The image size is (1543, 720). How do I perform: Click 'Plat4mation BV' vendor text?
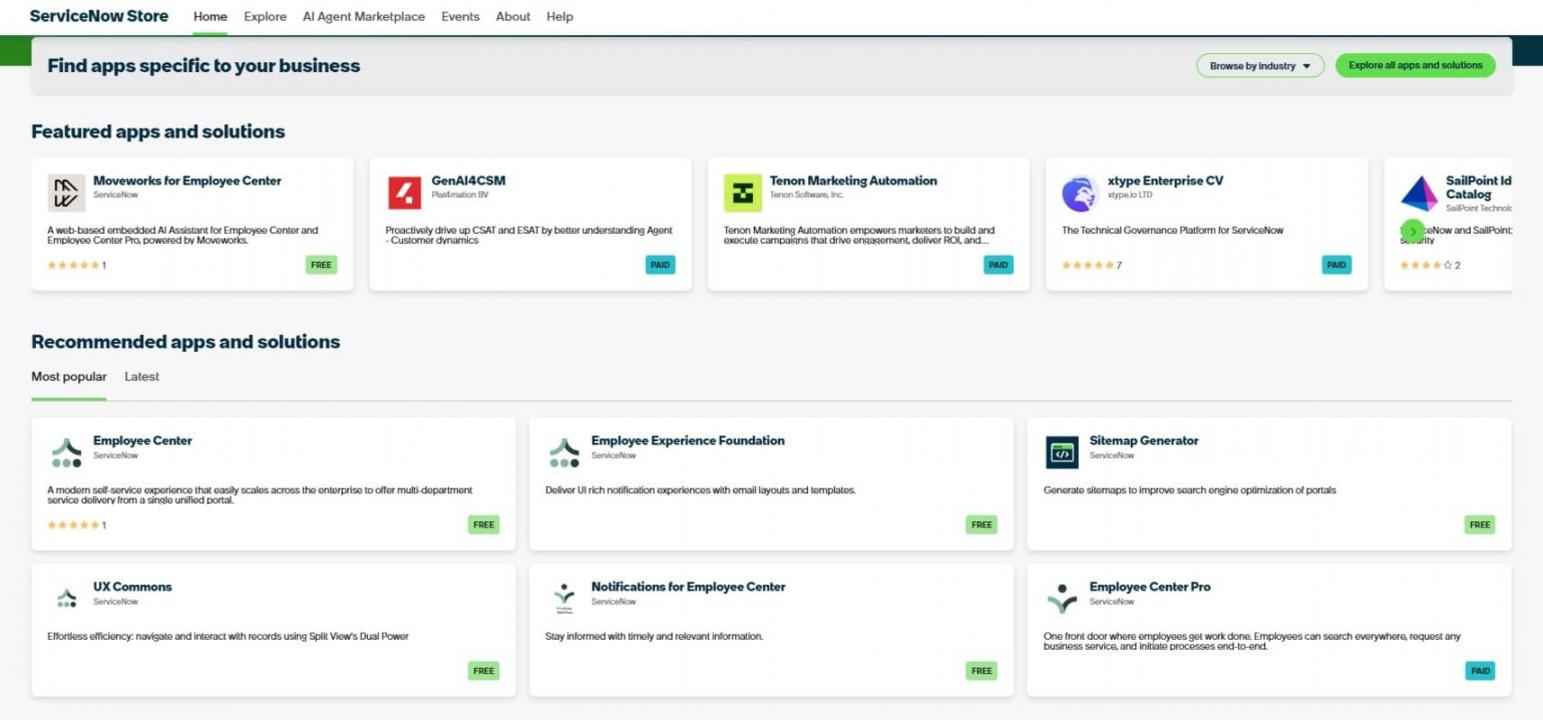coord(460,195)
